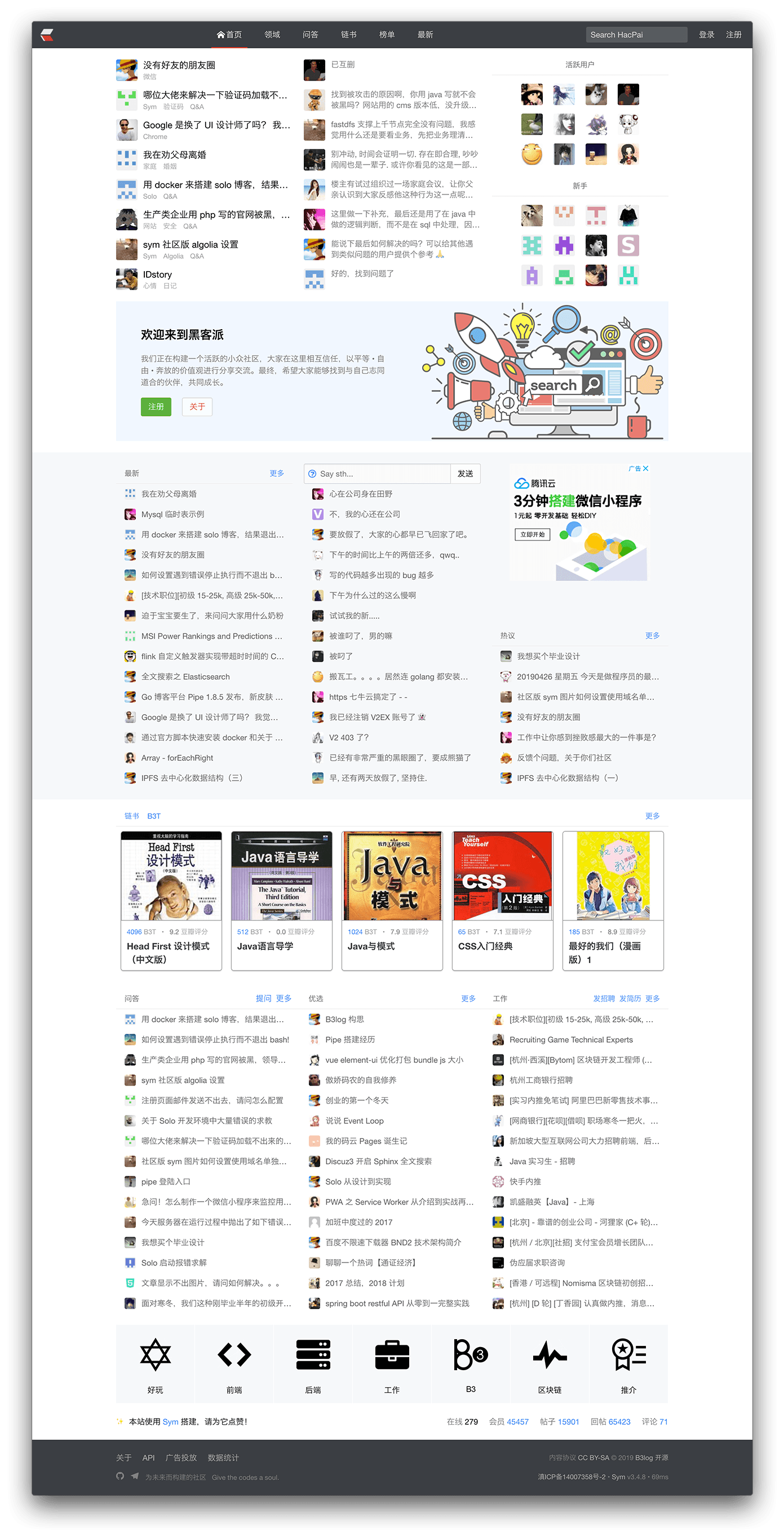The width and height of the screenshot is (784, 1537).
Task: Click the help icon in Say sth box
Action: click(x=312, y=474)
